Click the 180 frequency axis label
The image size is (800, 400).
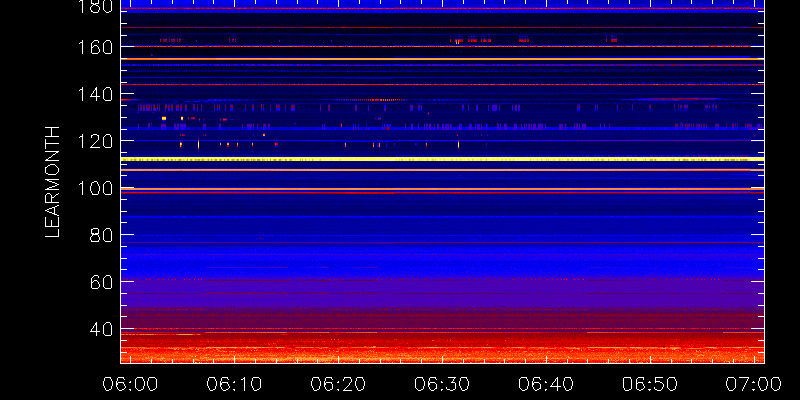point(95,7)
